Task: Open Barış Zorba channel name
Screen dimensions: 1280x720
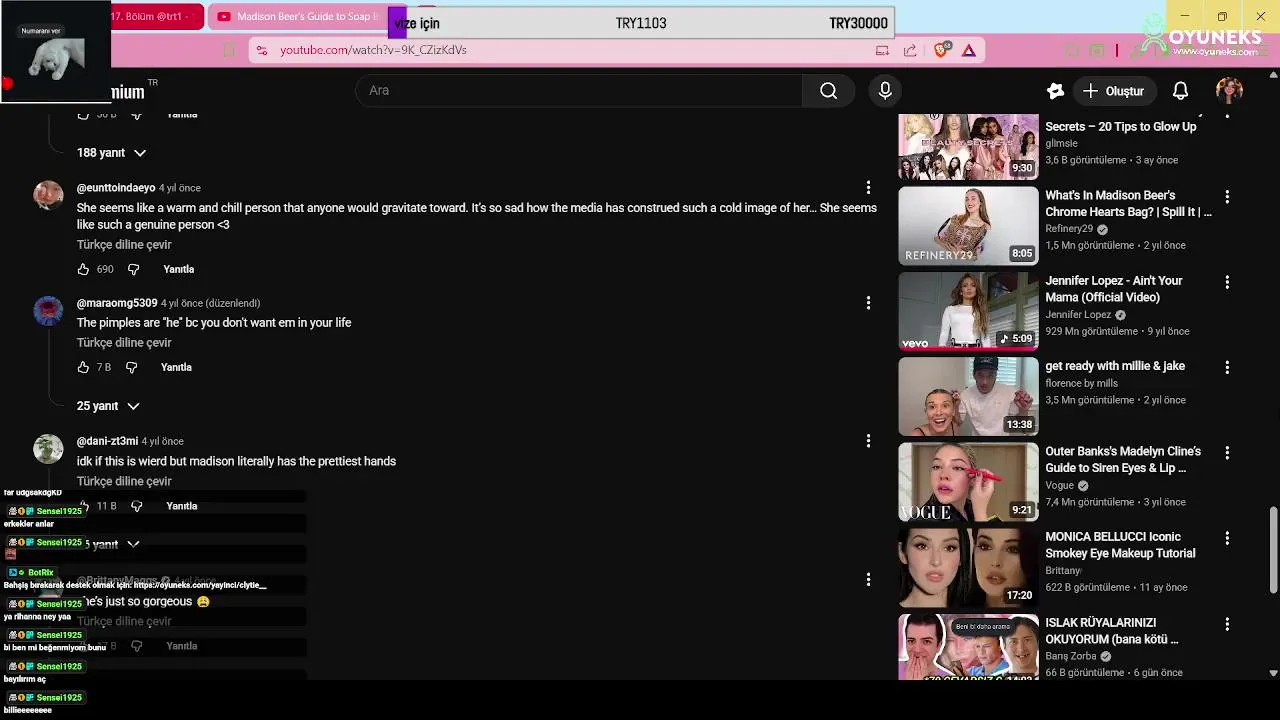Action: click(x=1071, y=656)
